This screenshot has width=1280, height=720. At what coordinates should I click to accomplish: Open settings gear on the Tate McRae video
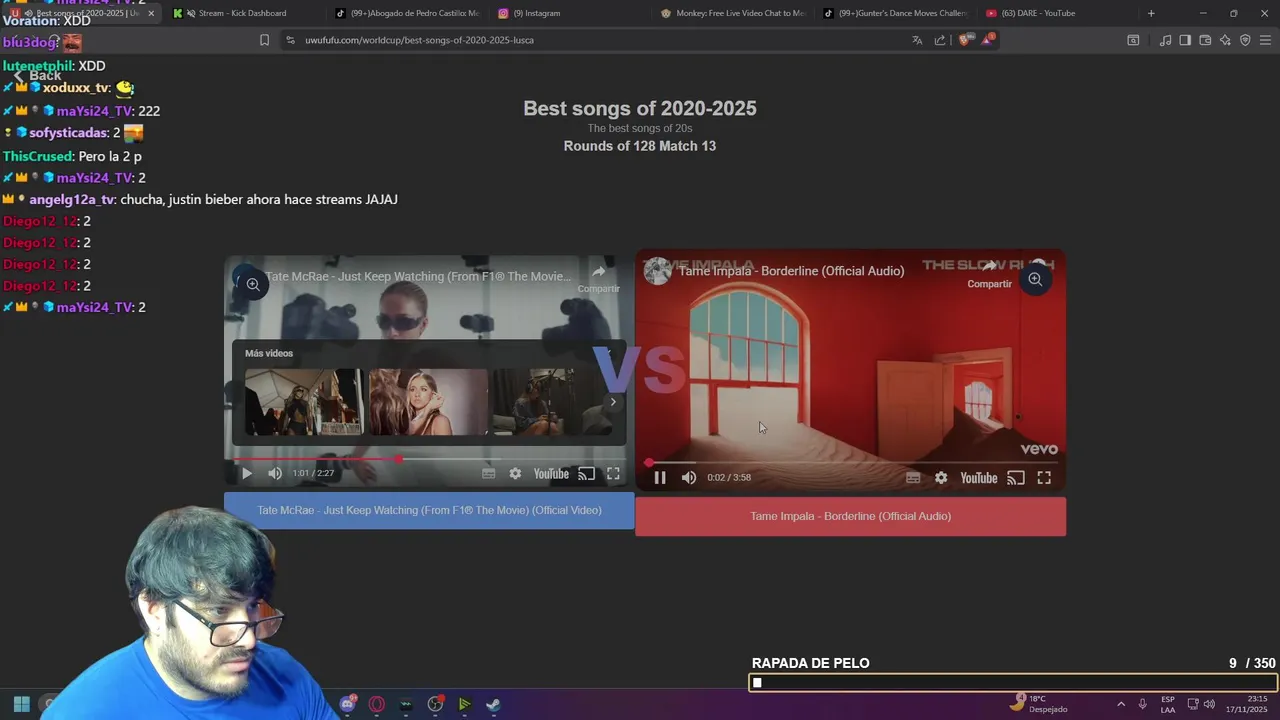tap(515, 474)
